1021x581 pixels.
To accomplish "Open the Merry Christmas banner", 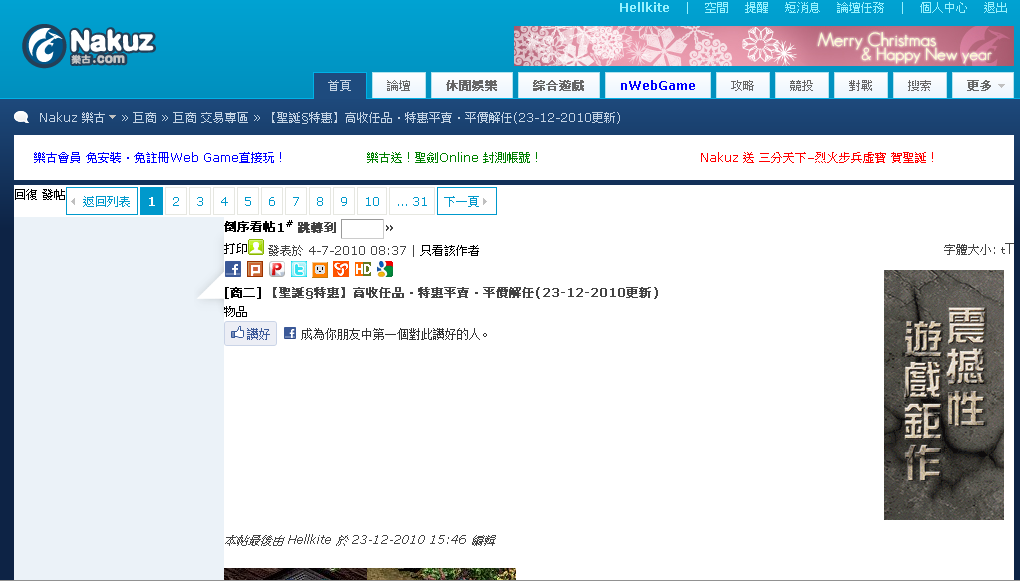I will tap(763, 46).
